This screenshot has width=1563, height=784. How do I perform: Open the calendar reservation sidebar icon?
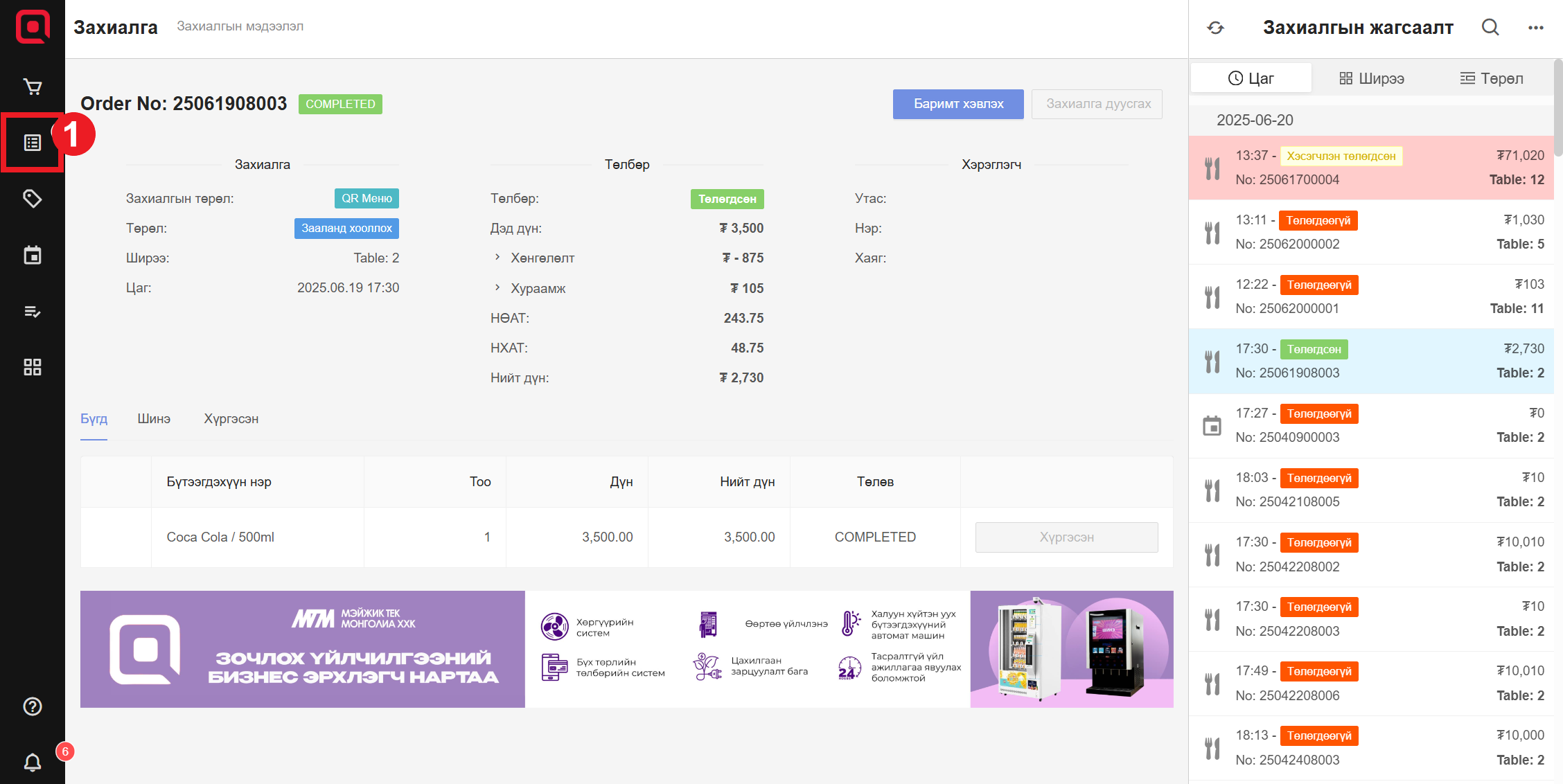(33, 255)
